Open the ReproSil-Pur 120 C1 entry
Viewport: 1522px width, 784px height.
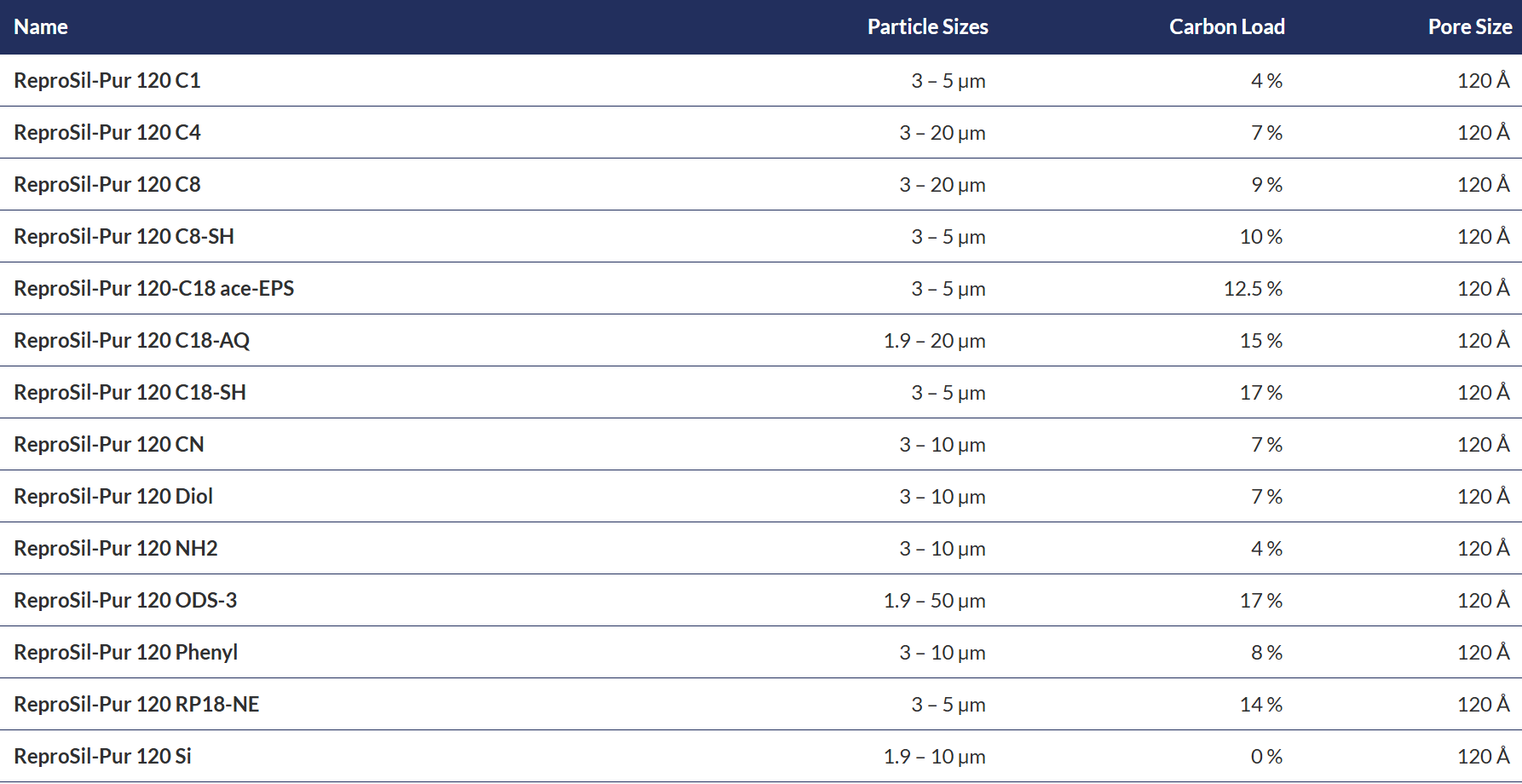pos(107,81)
